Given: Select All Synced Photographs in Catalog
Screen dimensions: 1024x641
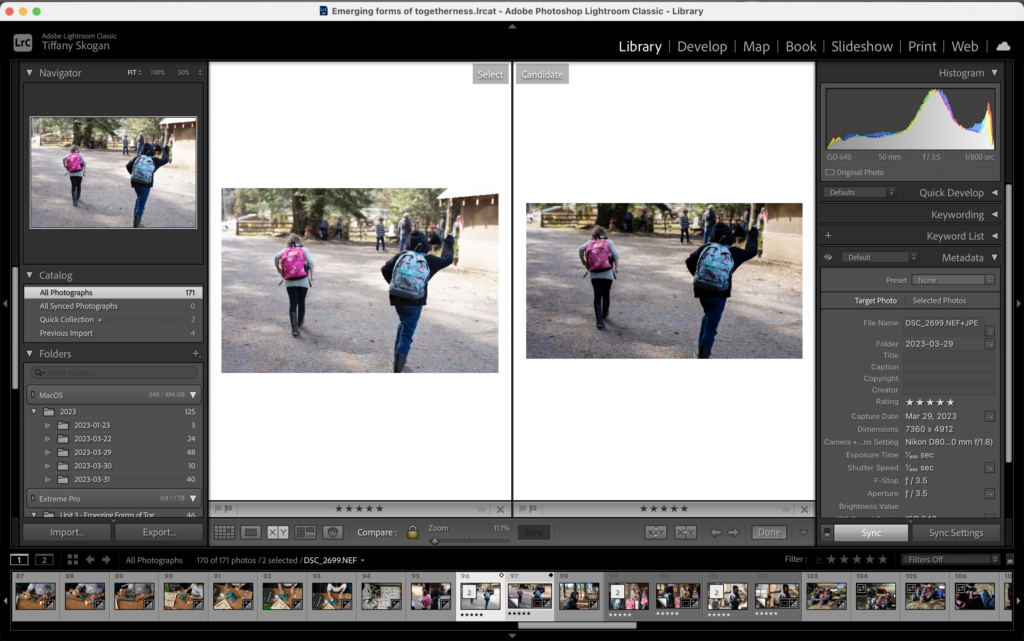Looking at the screenshot, I should [114, 306].
